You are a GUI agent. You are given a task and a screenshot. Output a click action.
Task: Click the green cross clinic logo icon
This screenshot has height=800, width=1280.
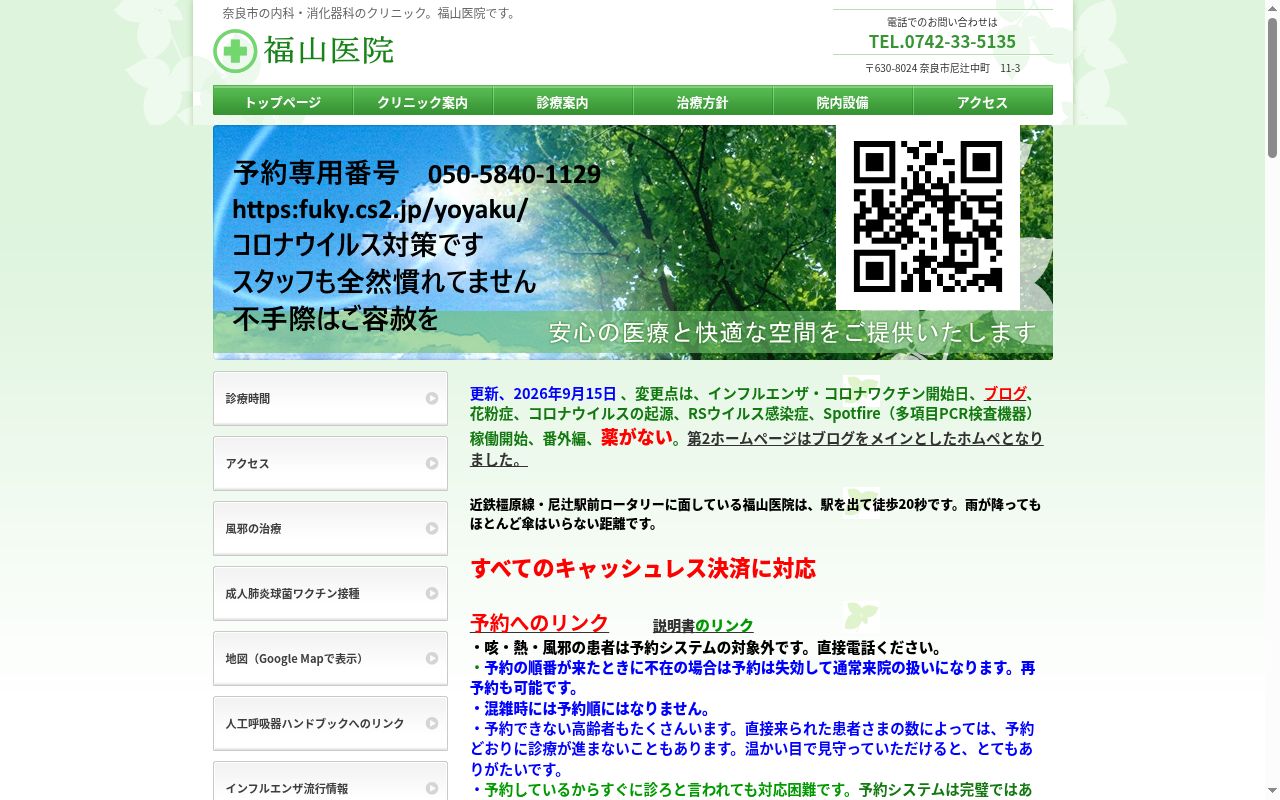point(235,51)
